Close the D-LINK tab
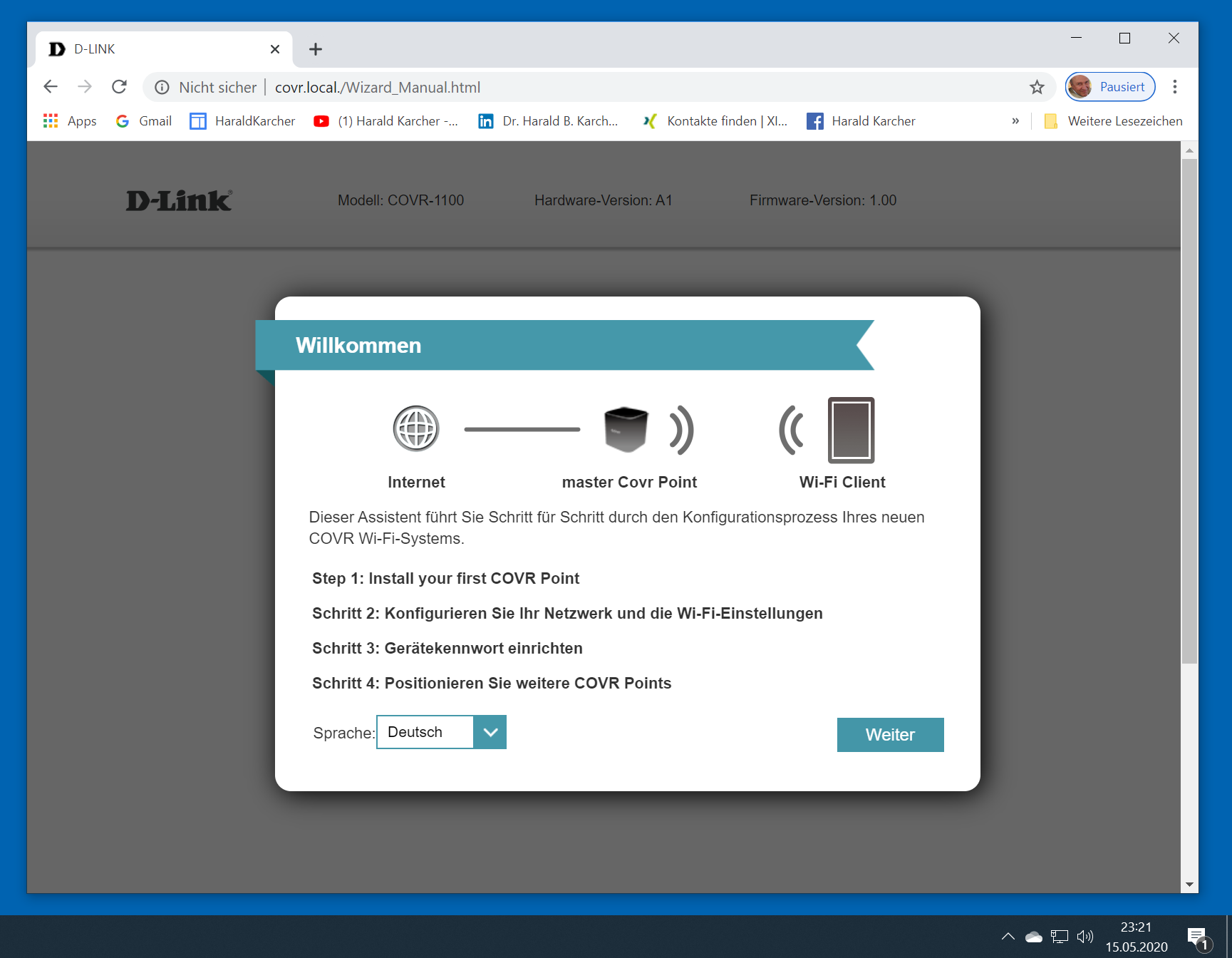The image size is (1232, 958). click(275, 49)
